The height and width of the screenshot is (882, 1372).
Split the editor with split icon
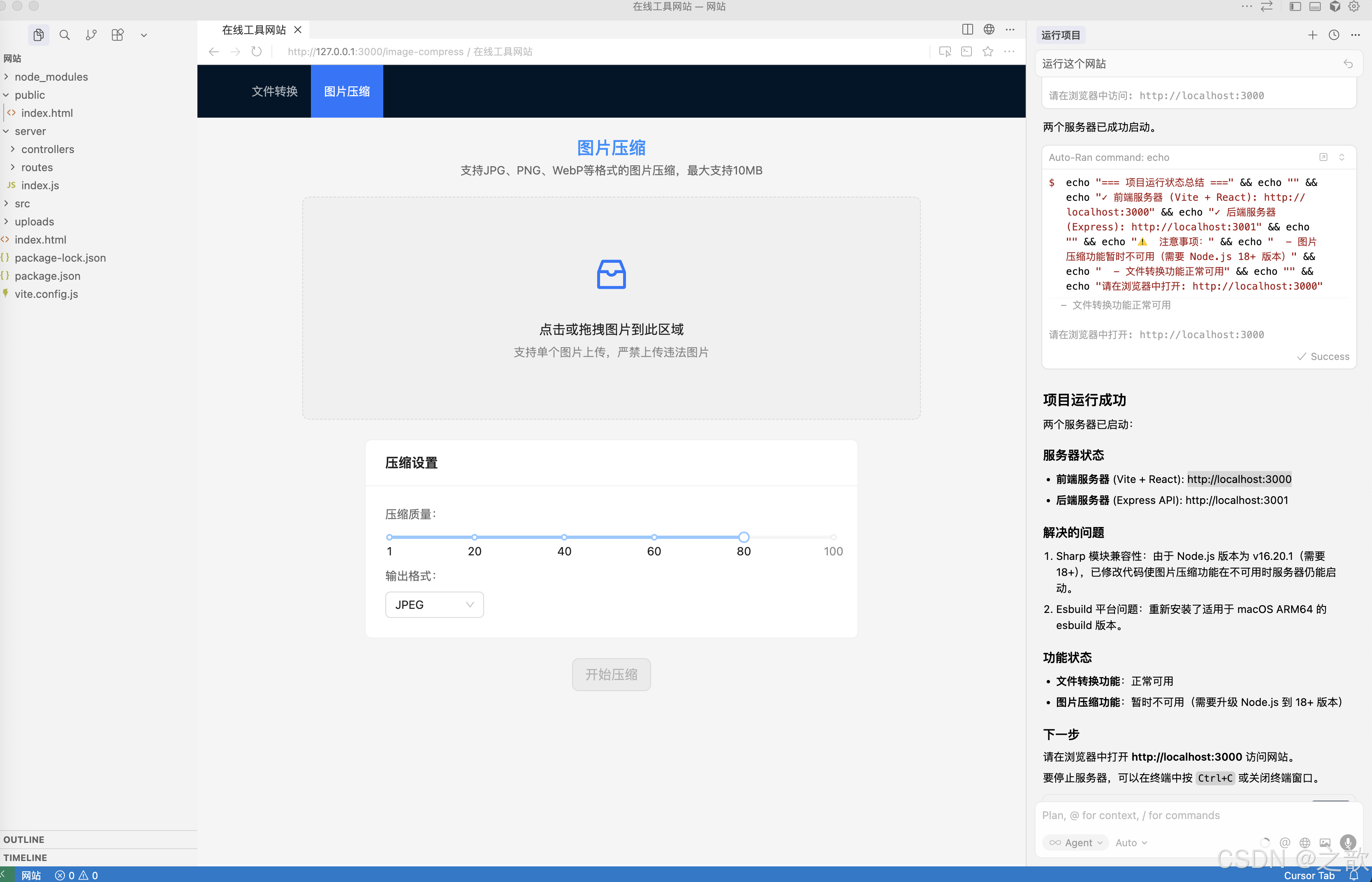968,29
